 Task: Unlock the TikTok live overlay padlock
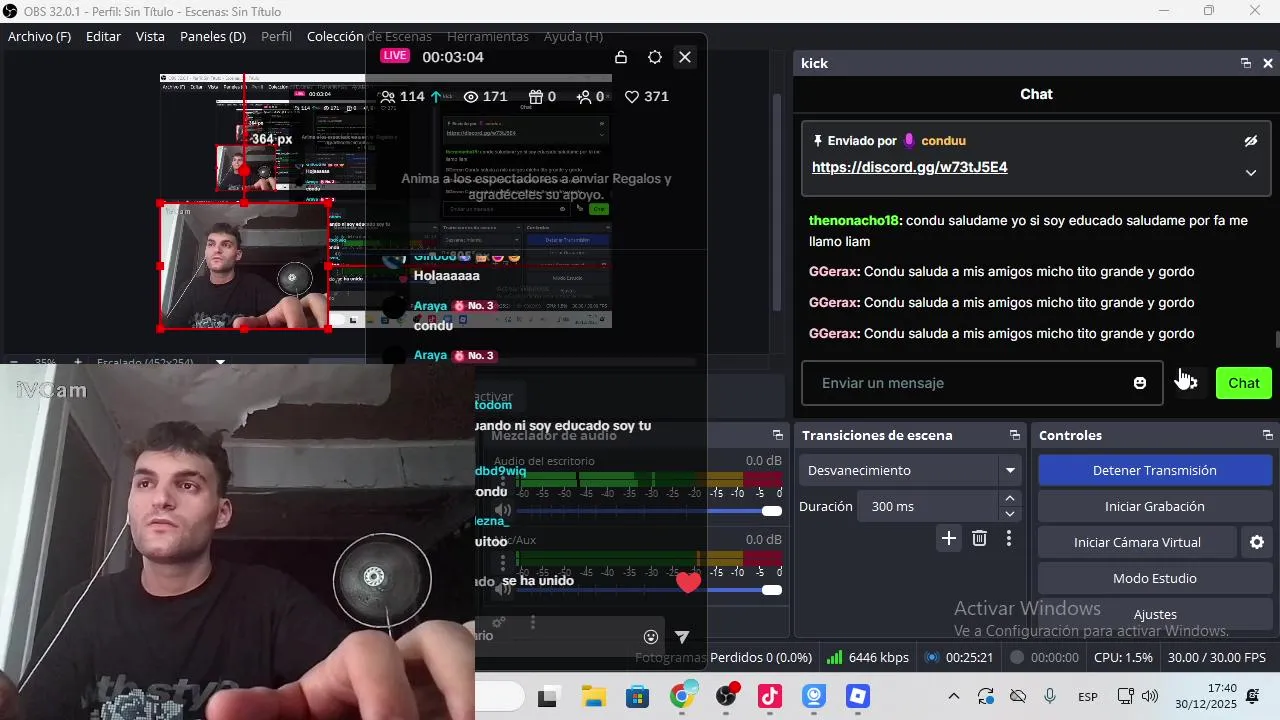[621, 57]
